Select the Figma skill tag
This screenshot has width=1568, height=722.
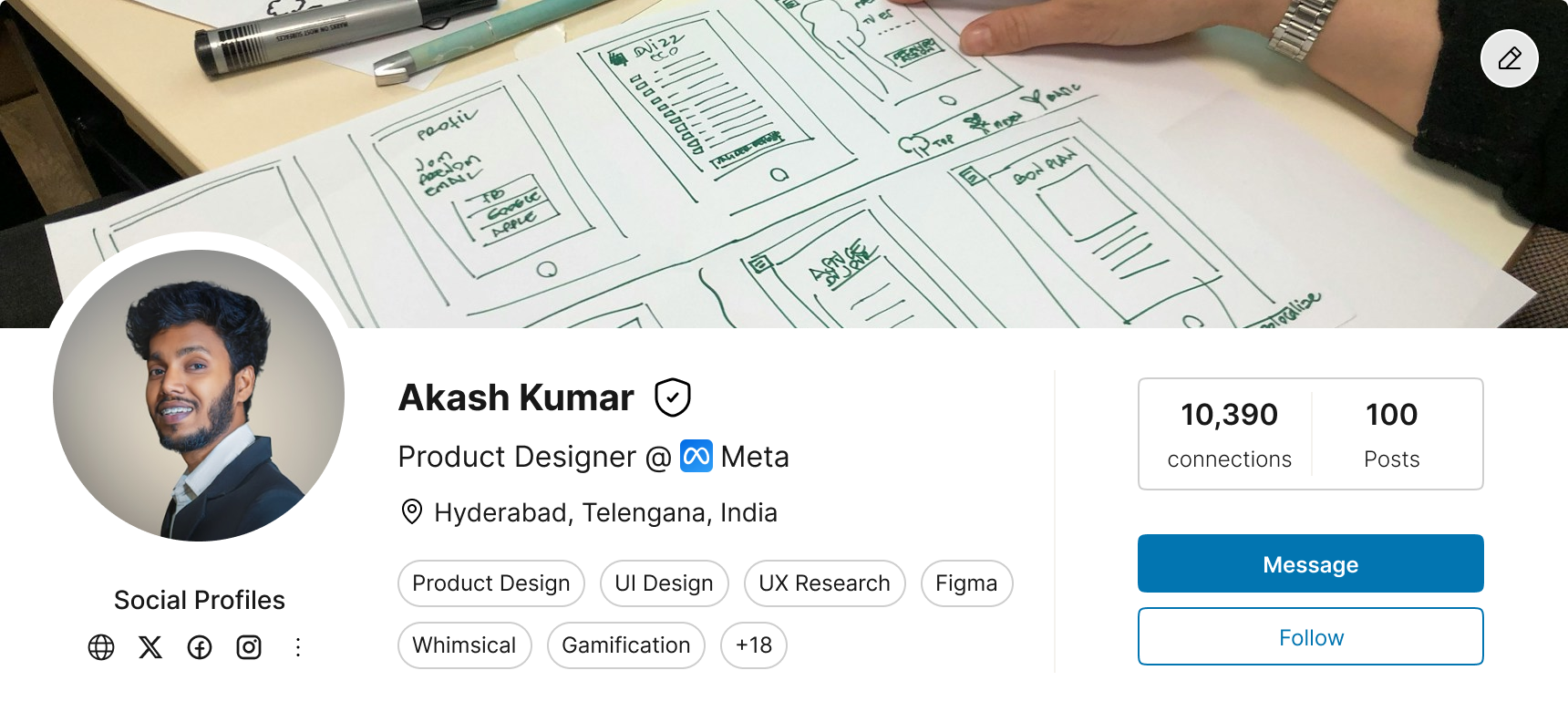click(966, 583)
